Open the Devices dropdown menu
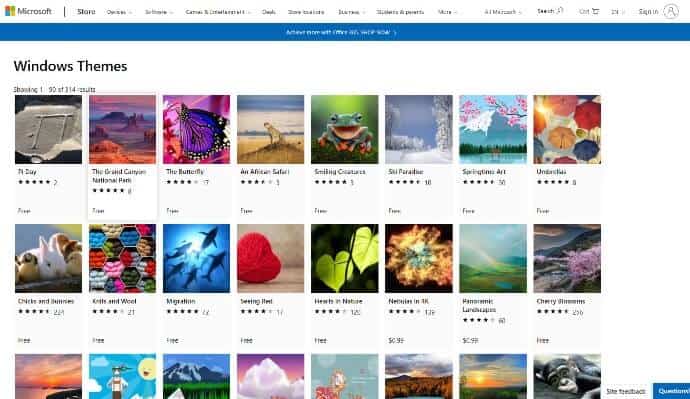The height and width of the screenshot is (399, 690). 119,12
